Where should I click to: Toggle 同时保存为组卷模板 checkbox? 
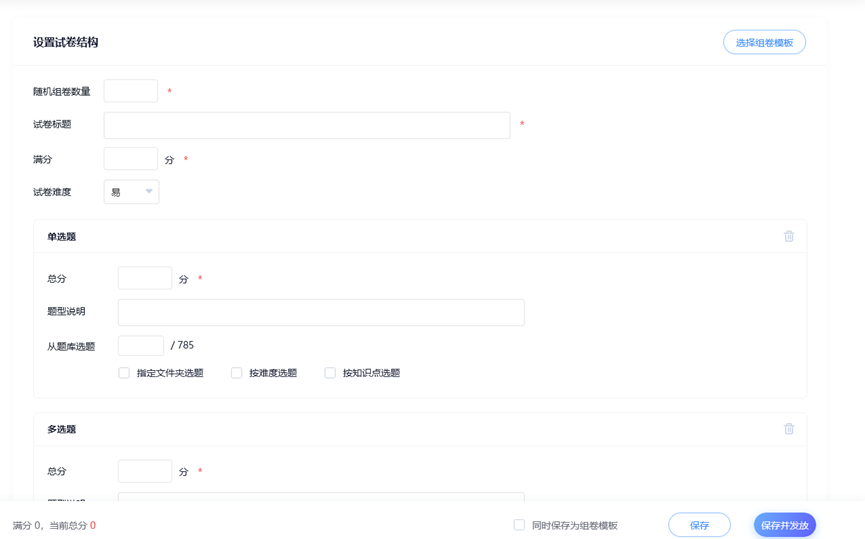click(x=519, y=525)
